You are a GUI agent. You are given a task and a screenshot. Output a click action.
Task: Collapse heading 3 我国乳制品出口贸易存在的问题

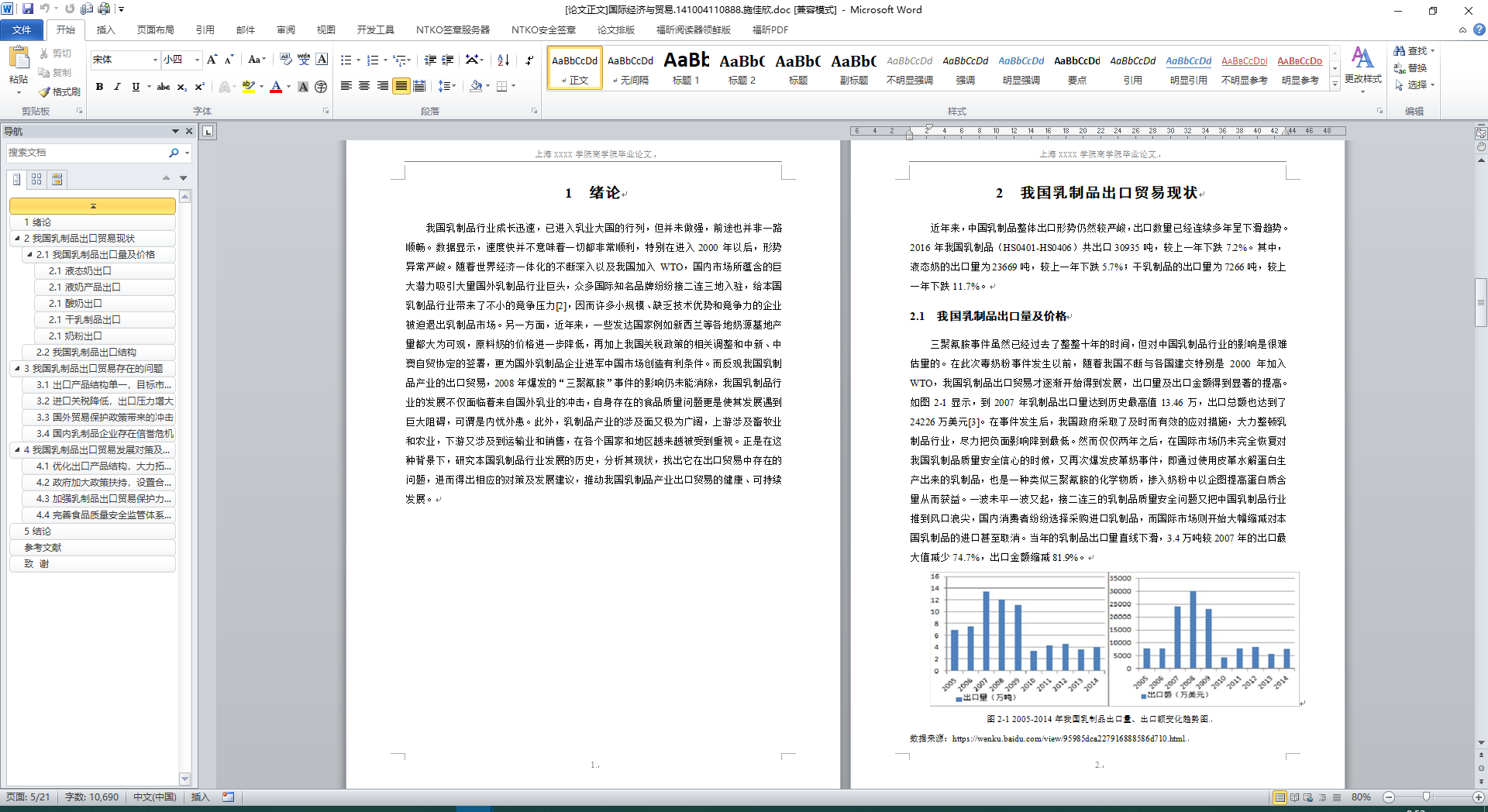(17, 369)
